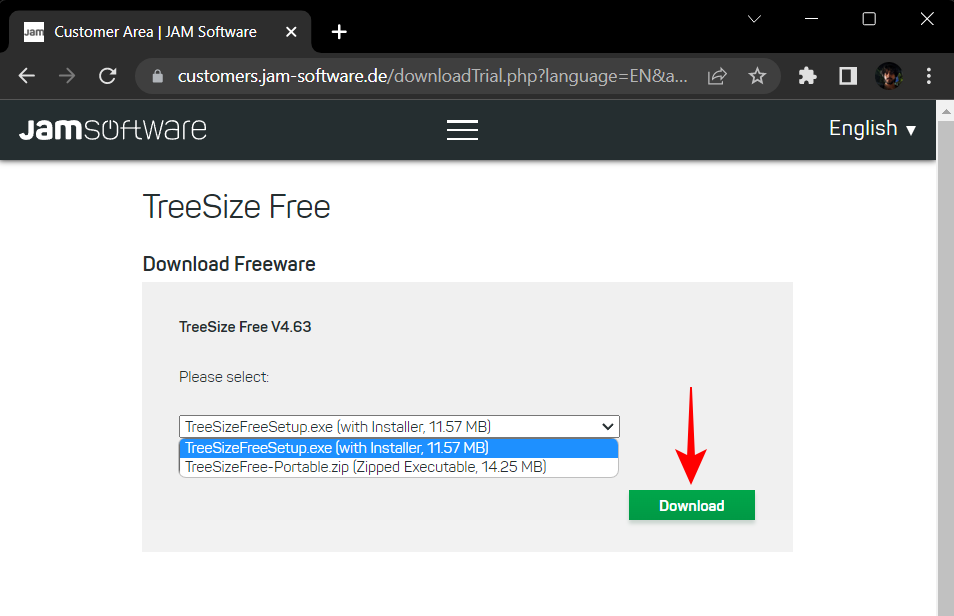The width and height of the screenshot is (954, 616).
Task: Click the browser back navigation arrow
Action: coord(26,75)
